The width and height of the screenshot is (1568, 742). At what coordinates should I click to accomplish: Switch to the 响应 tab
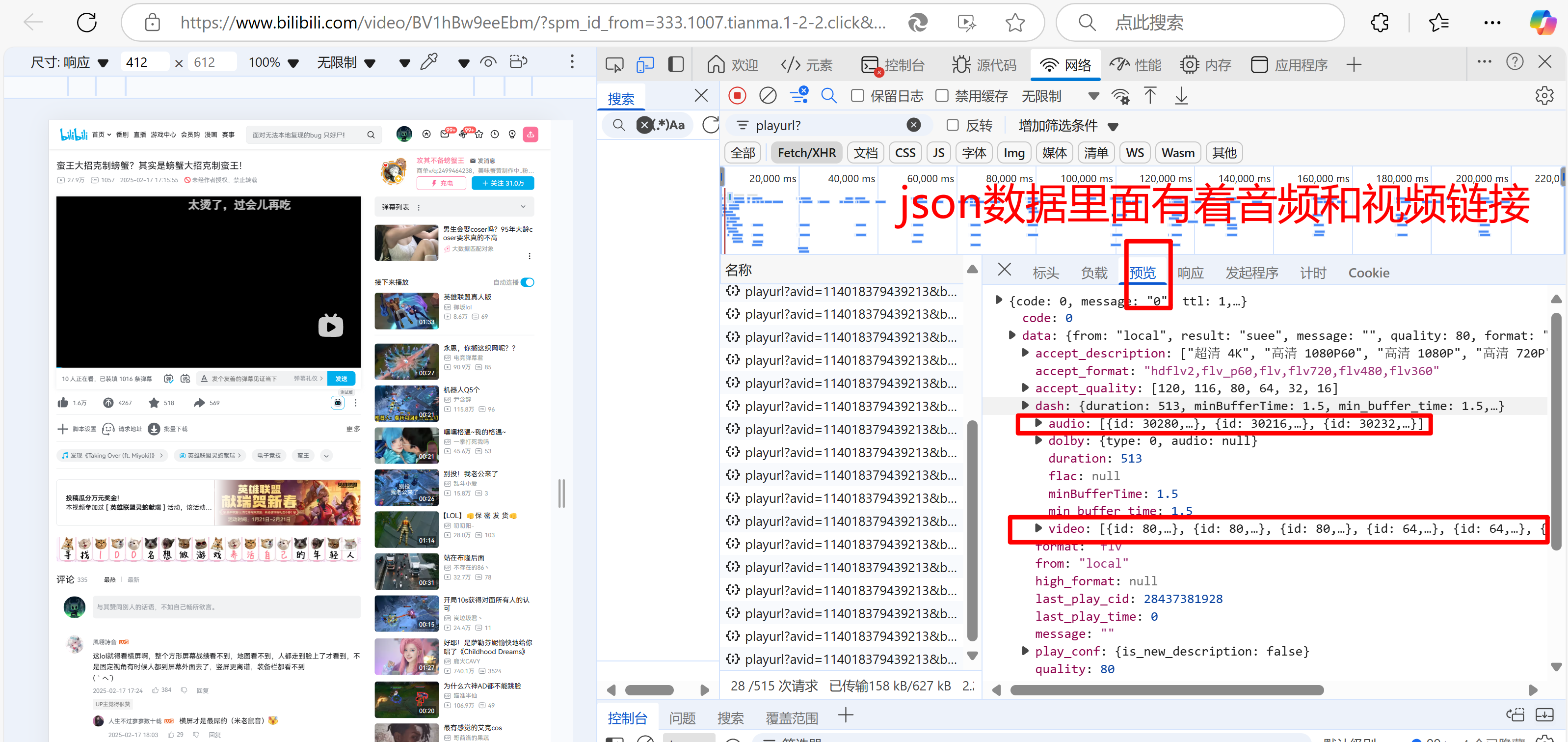point(1190,273)
